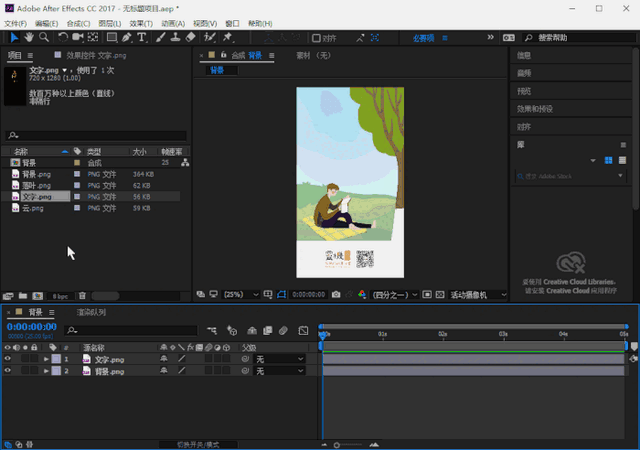Click the 0:00:00:00 current timecode
640x450 pixels.
point(31,327)
